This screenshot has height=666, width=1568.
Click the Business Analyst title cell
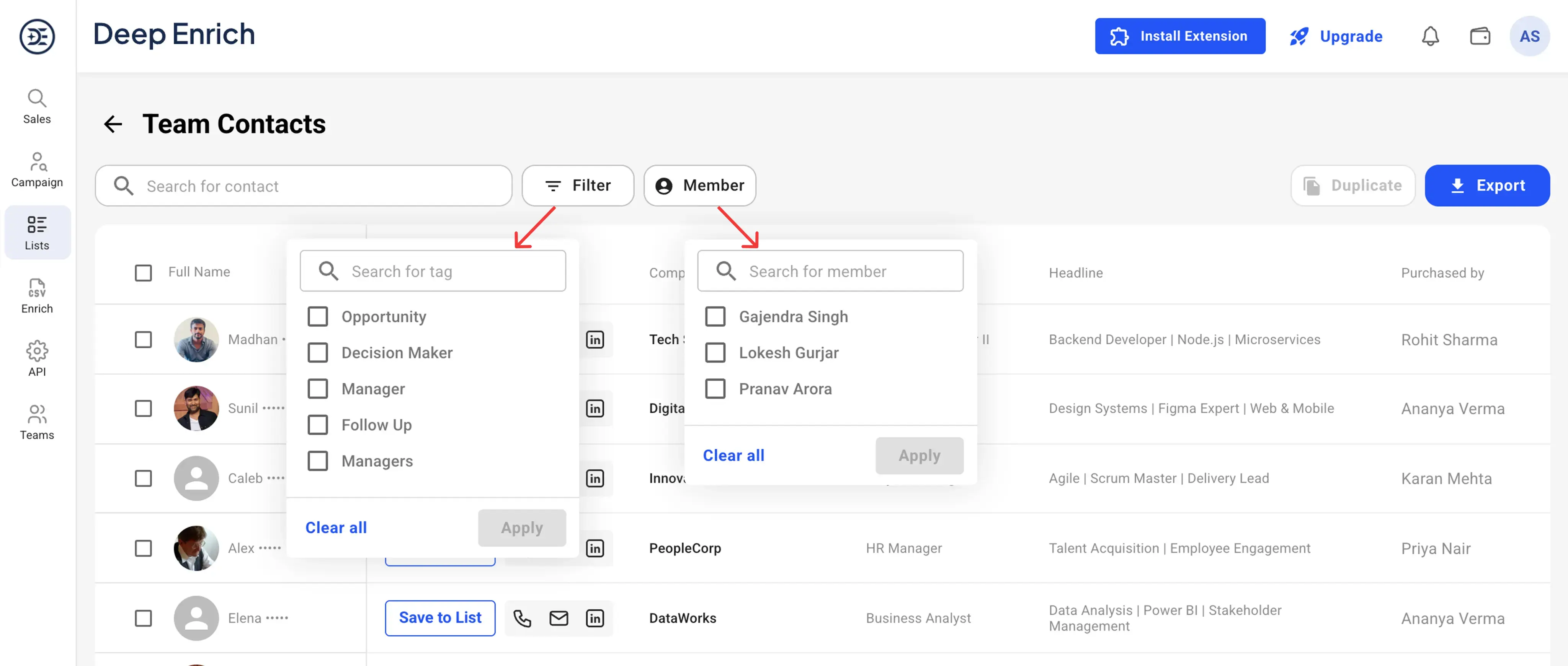pyautogui.click(x=918, y=618)
